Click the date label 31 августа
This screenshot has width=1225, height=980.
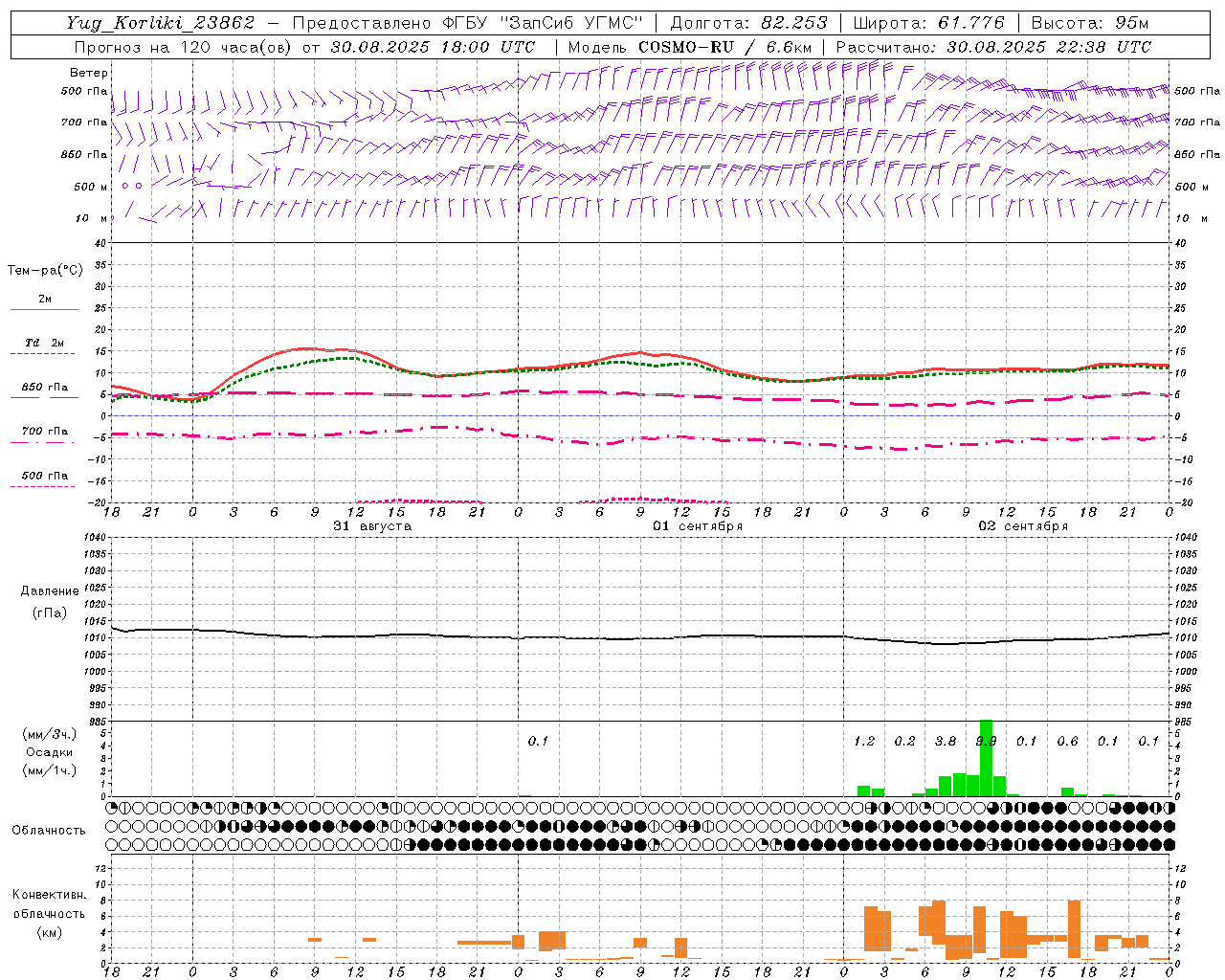[372, 526]
